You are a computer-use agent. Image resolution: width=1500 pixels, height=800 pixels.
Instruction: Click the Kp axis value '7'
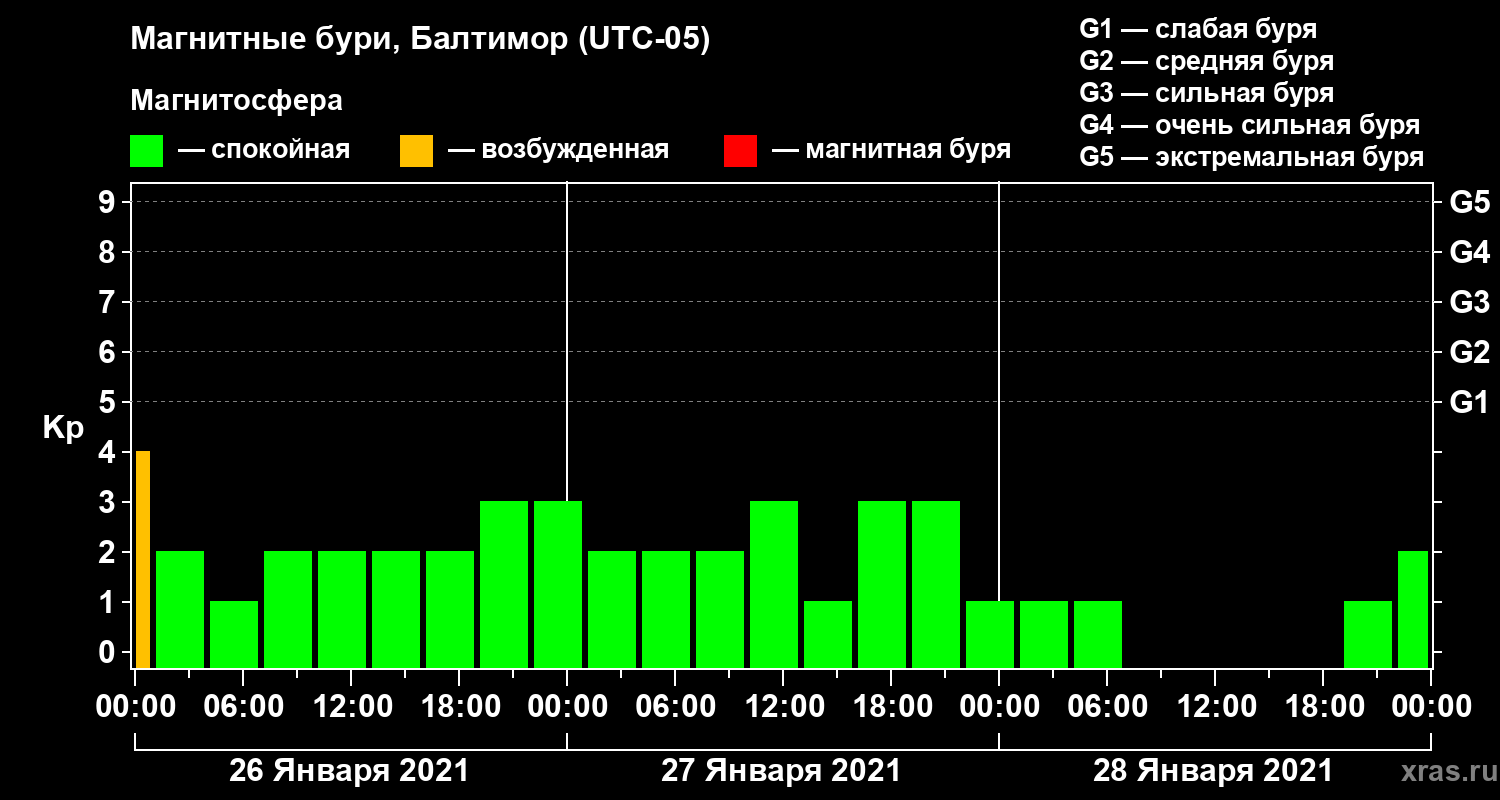click(109, 303)
